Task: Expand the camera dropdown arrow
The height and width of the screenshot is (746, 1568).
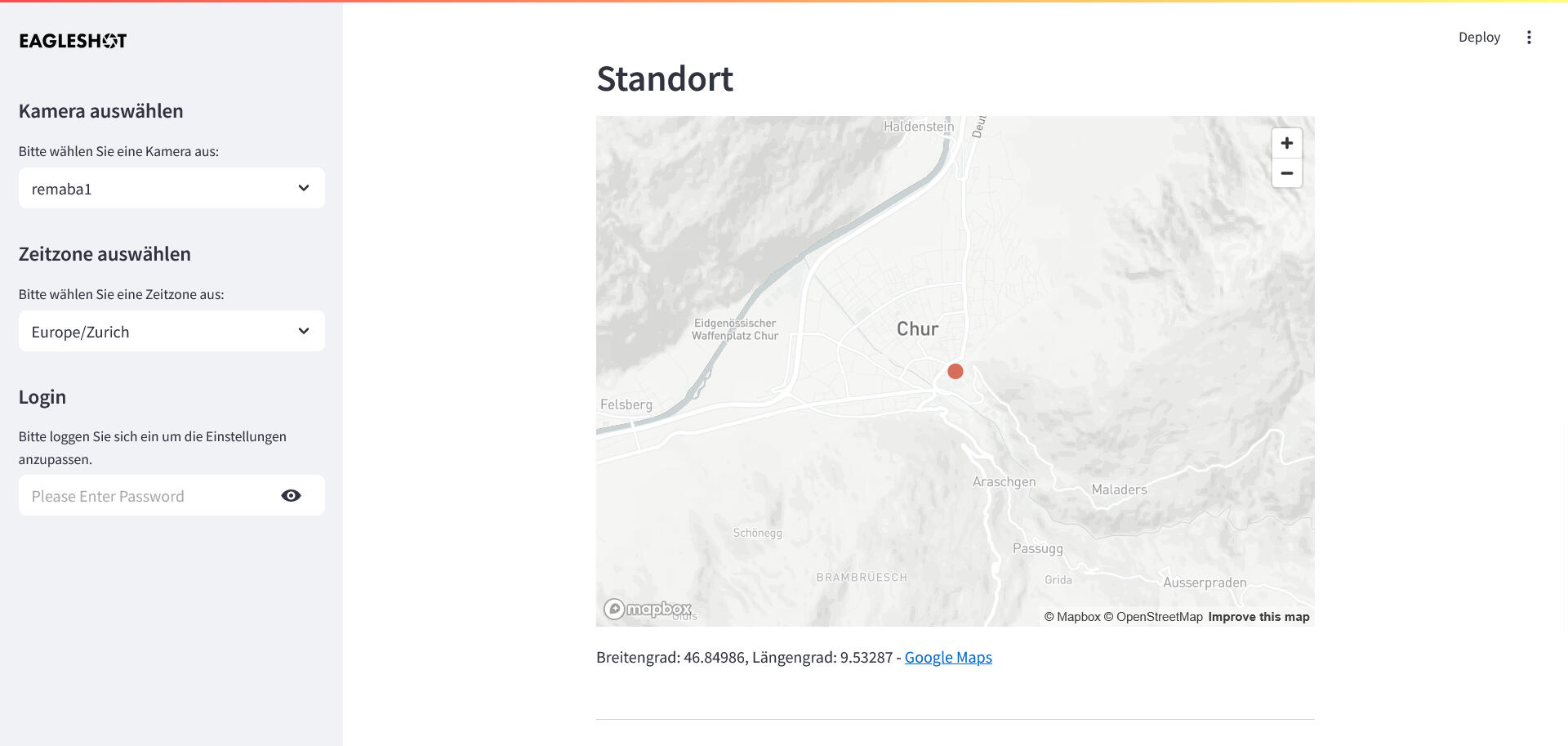Action: [304, 189]
